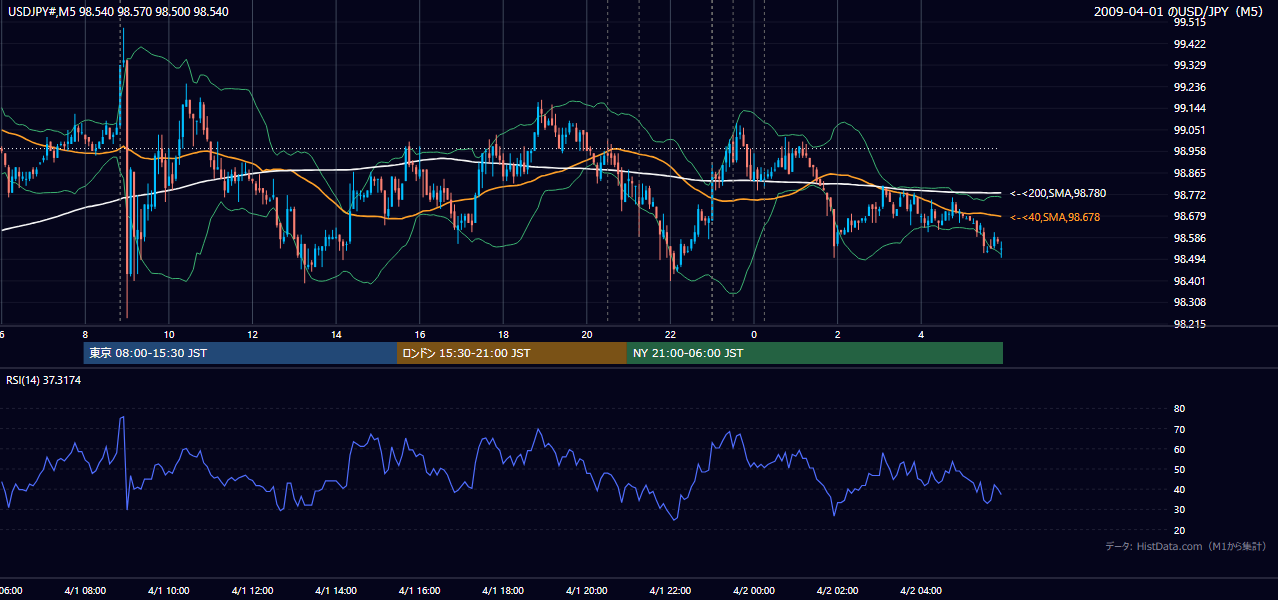Click hour 22 tick on the price chart axis
This screenshot has height=600, width=1278.
pyautogui.click(x=670, y=334)
